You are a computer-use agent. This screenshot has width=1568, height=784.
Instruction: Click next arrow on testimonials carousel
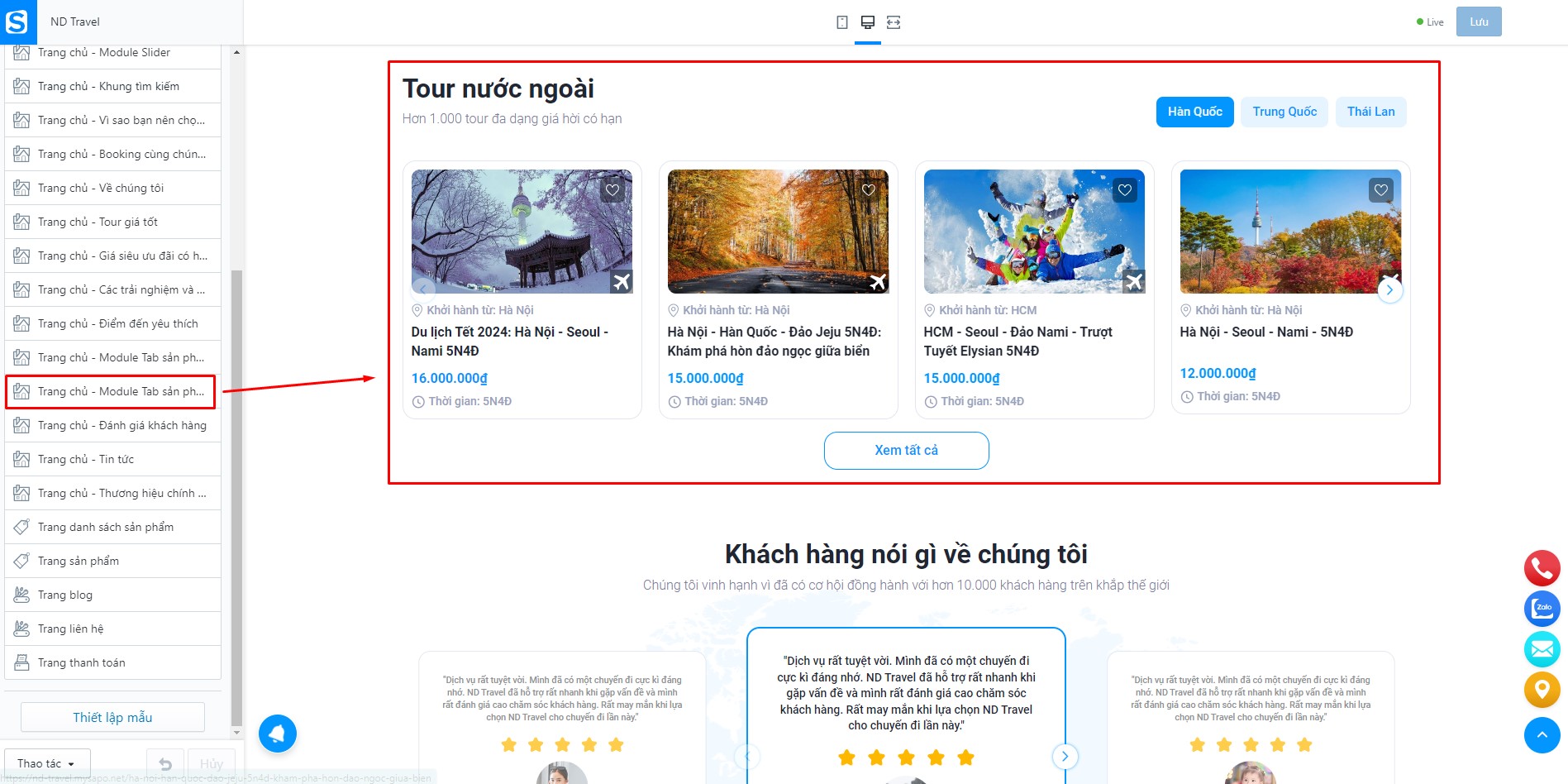[x=1065, y=756]
